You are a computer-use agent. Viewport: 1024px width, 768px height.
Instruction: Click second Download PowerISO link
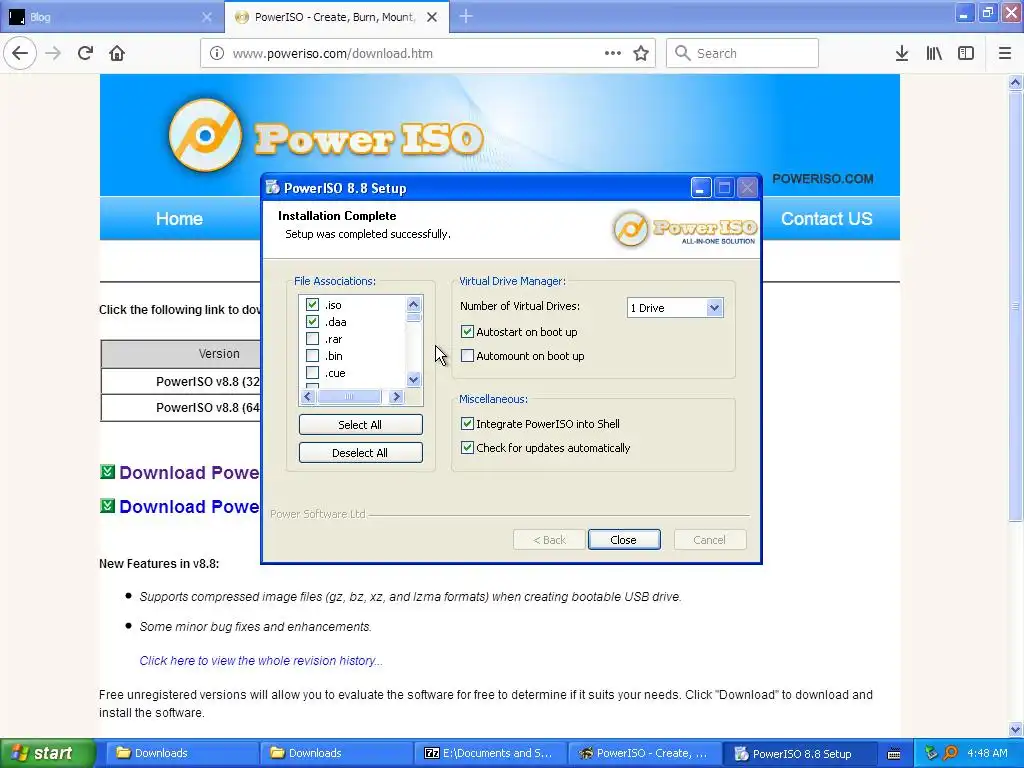[x=189, y=506]
